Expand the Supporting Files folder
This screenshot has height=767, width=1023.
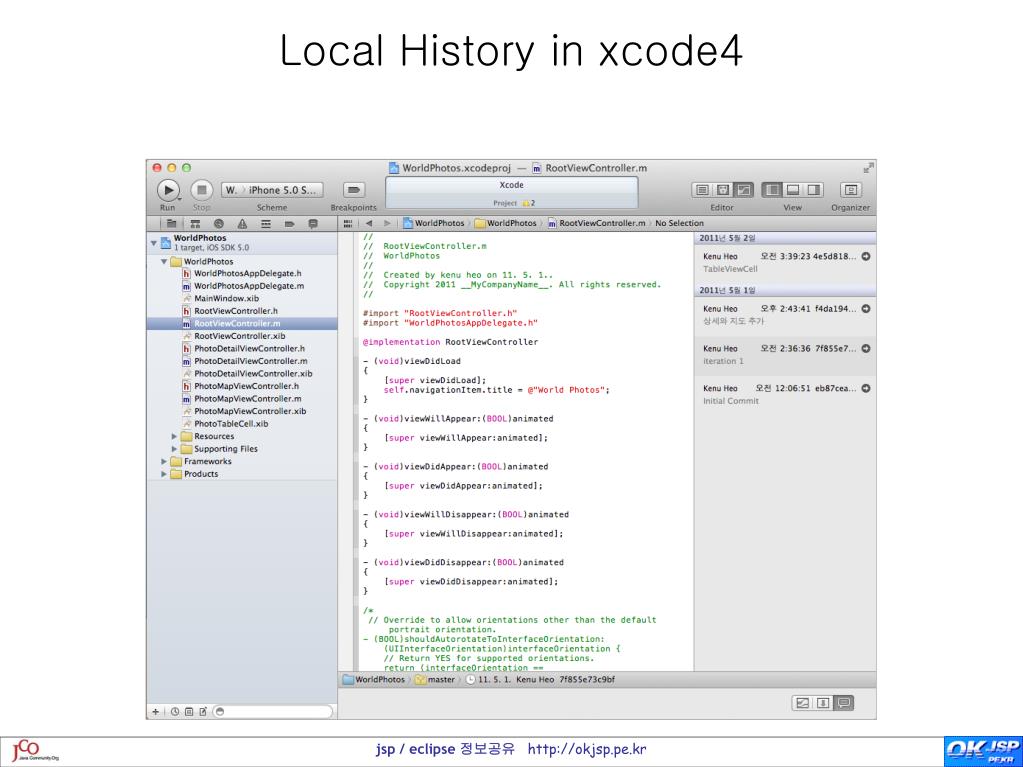[174, 449]
